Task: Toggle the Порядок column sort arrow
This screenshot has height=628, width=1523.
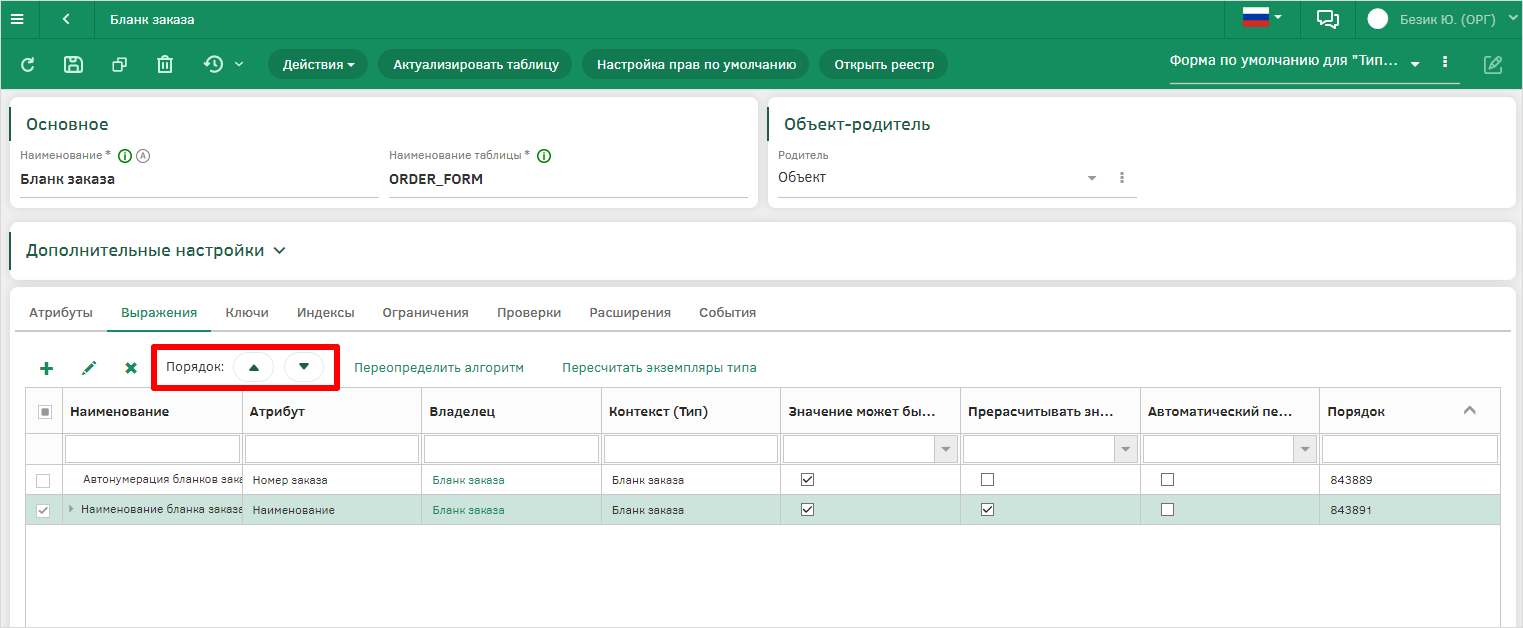Action: click(x=1469, y=410)
